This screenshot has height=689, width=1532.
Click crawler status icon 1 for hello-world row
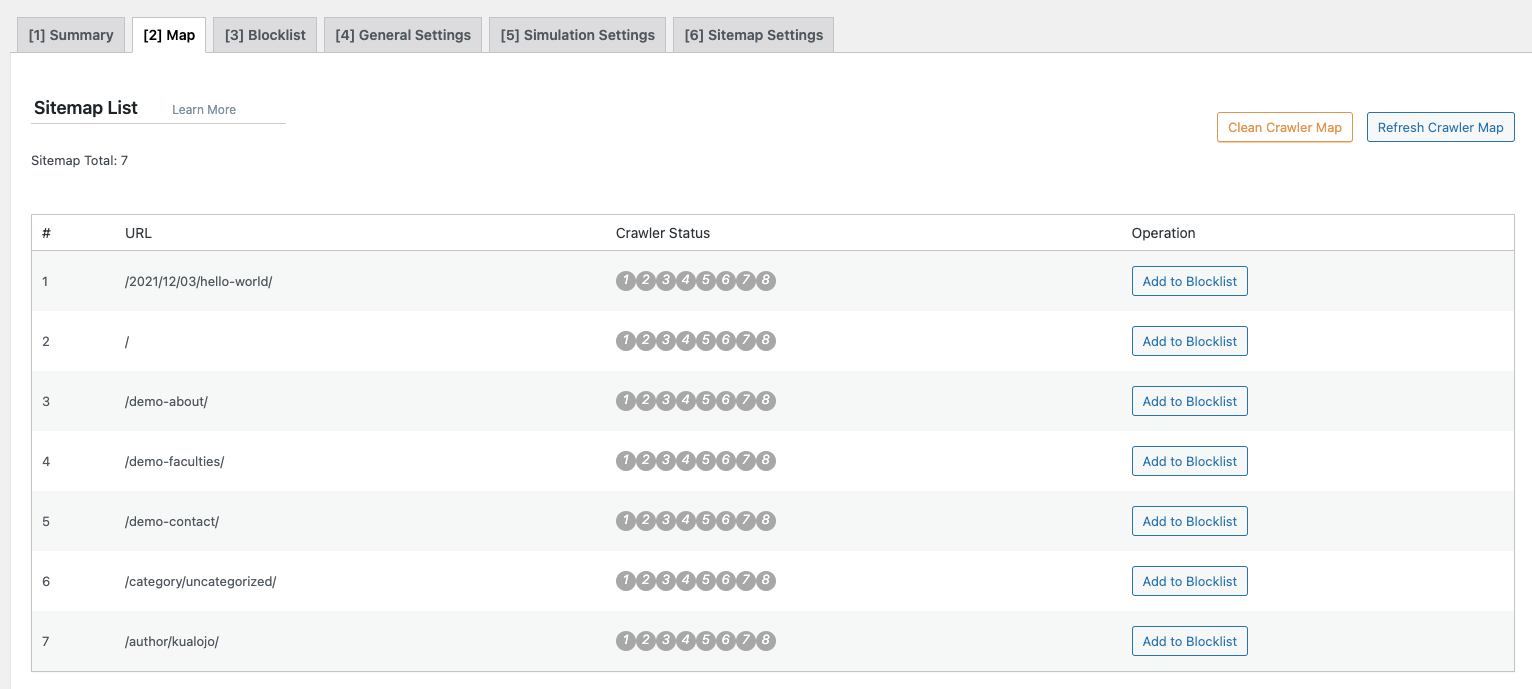point(626,281)
